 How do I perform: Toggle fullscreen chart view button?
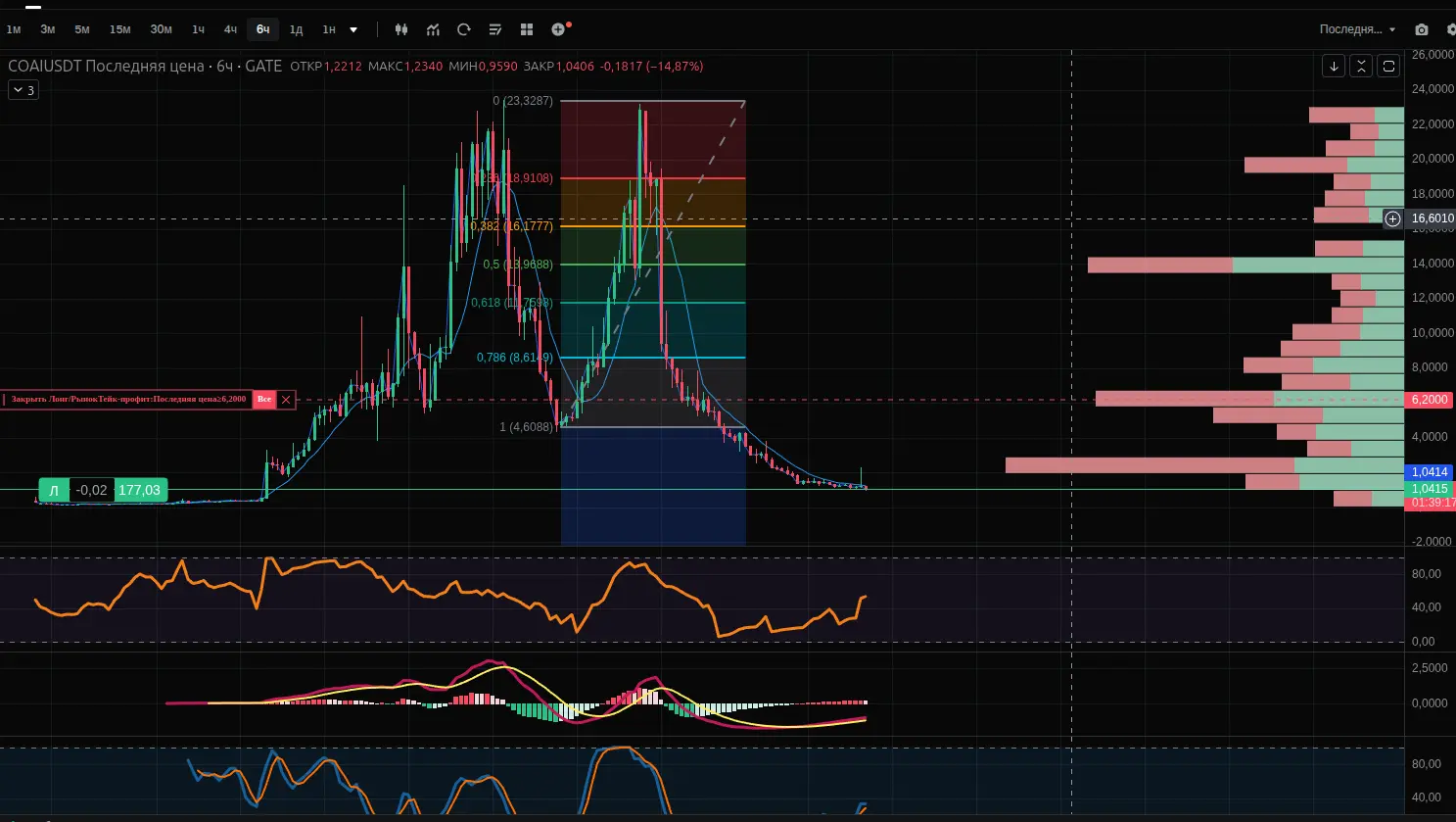click(1388, 66)
